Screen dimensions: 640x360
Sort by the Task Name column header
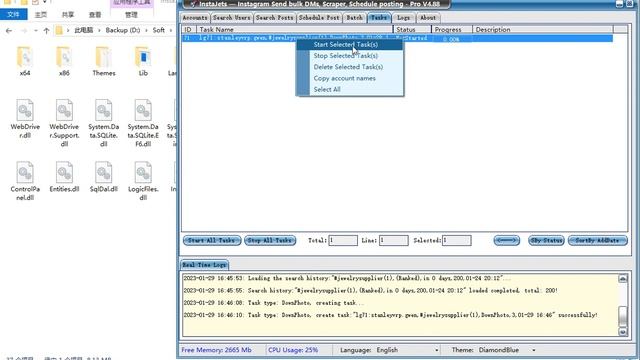click(295, 29)
